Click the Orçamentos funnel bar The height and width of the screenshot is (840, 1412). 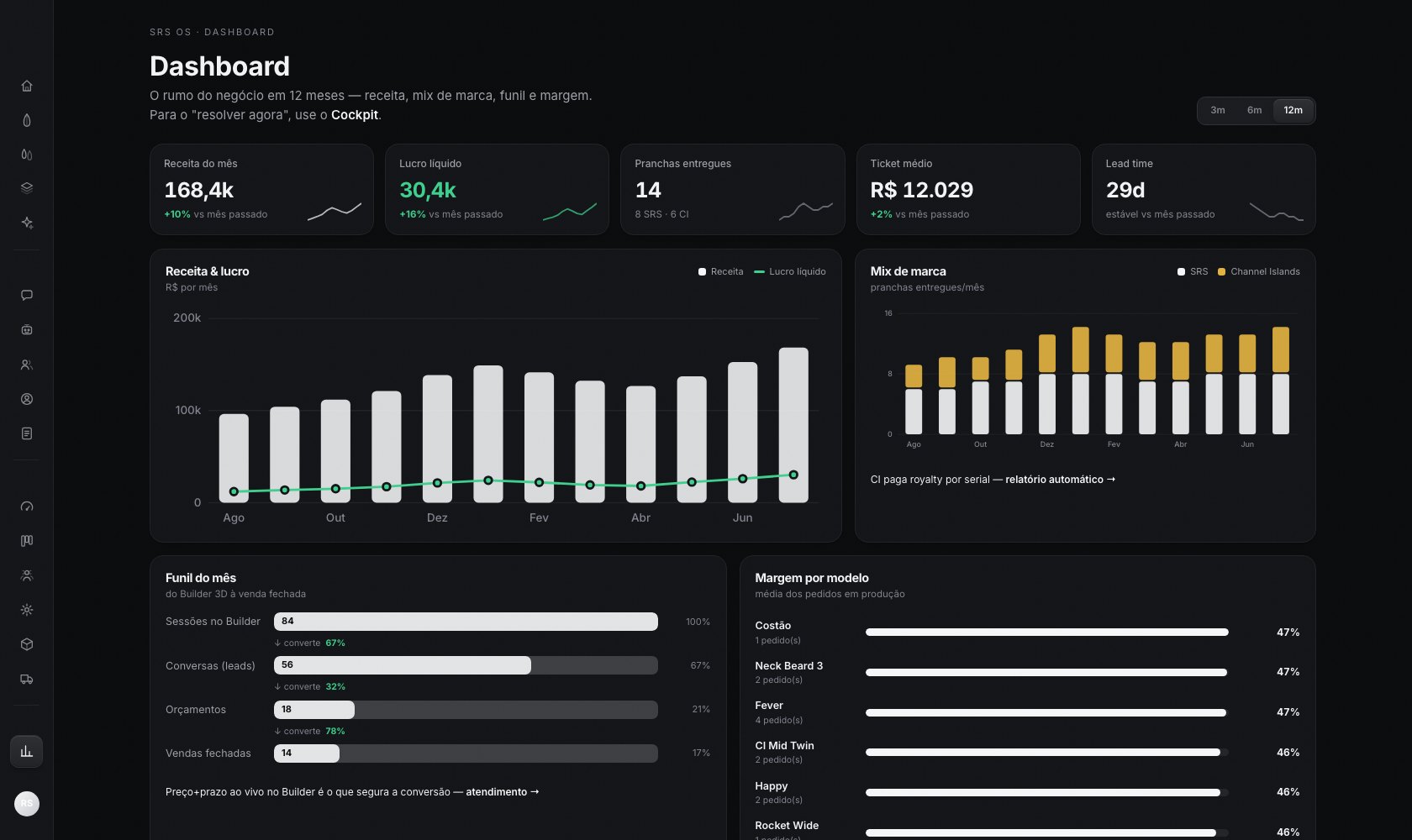(x=466, y=710)
